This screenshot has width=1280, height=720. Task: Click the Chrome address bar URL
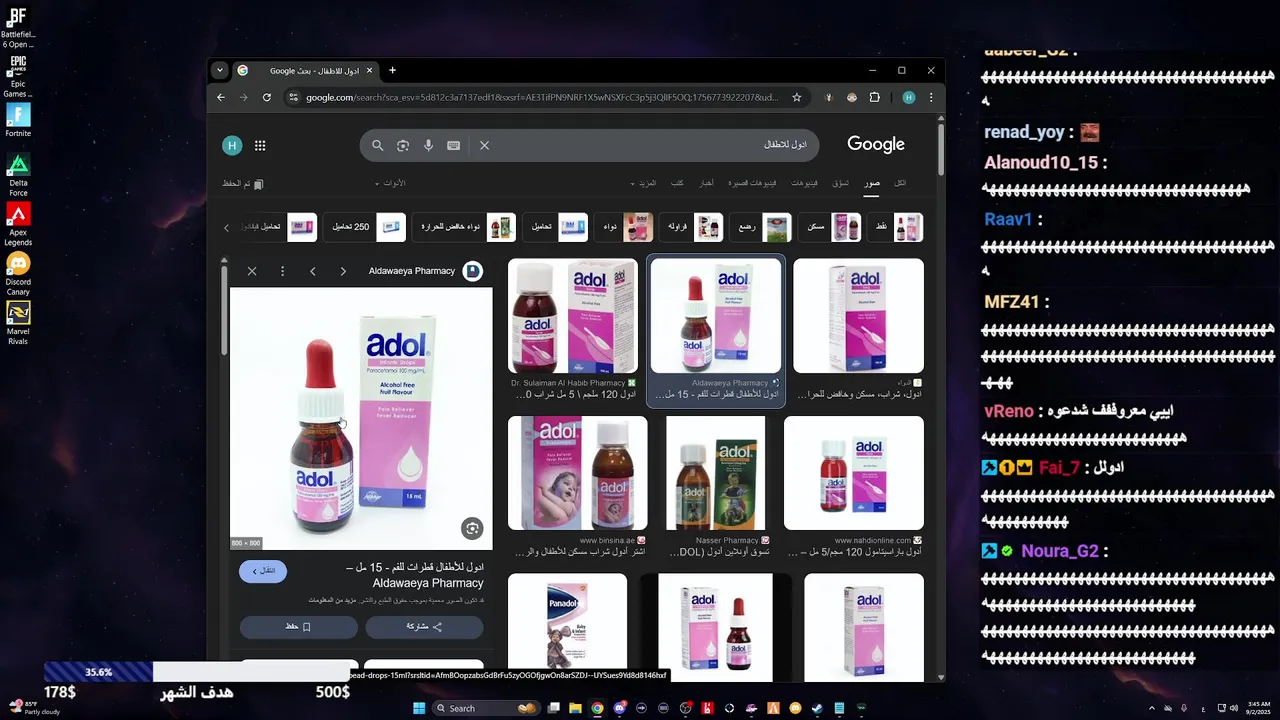click(x=541, y=97)
